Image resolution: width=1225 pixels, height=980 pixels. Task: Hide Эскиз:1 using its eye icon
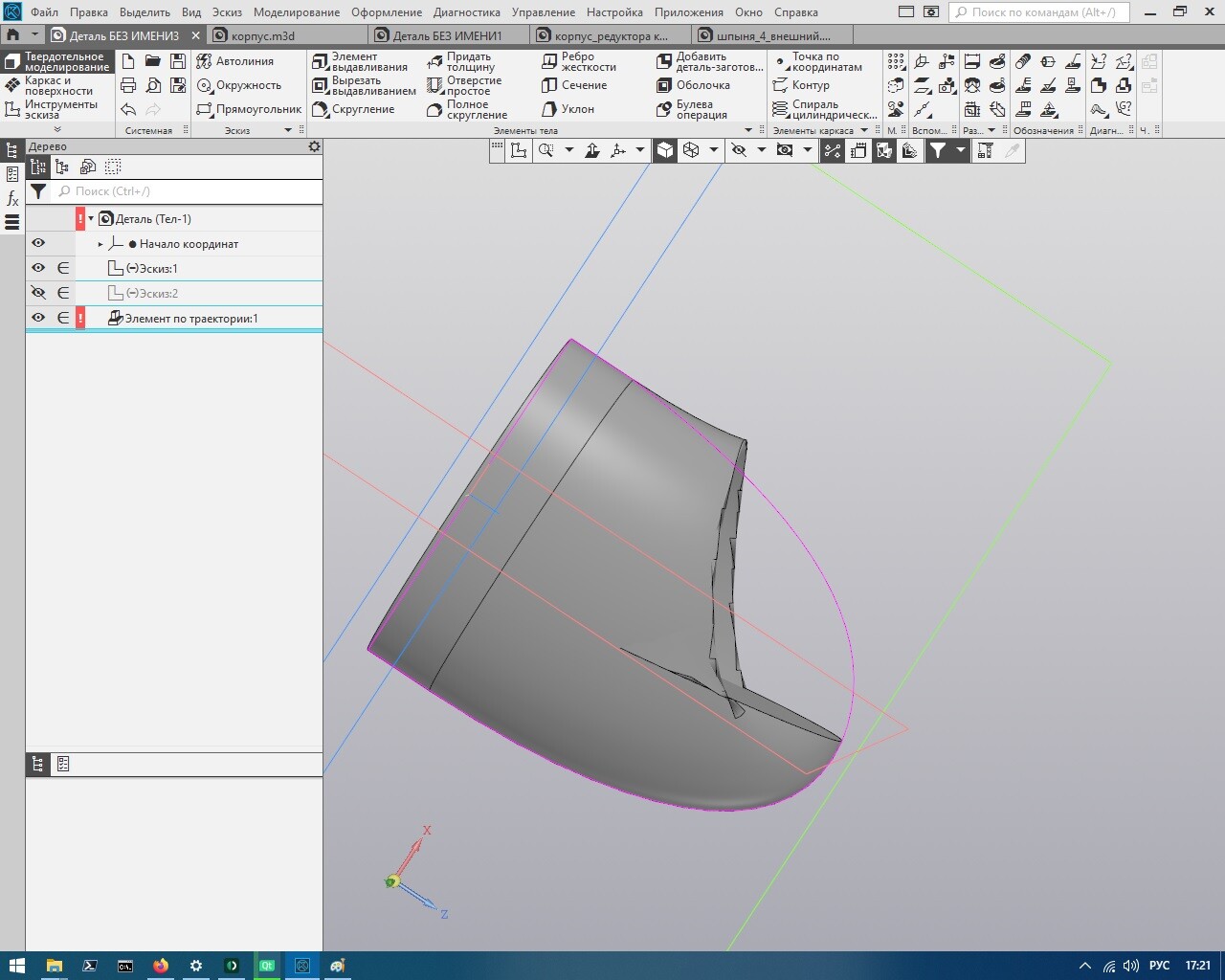pos(38,268)
